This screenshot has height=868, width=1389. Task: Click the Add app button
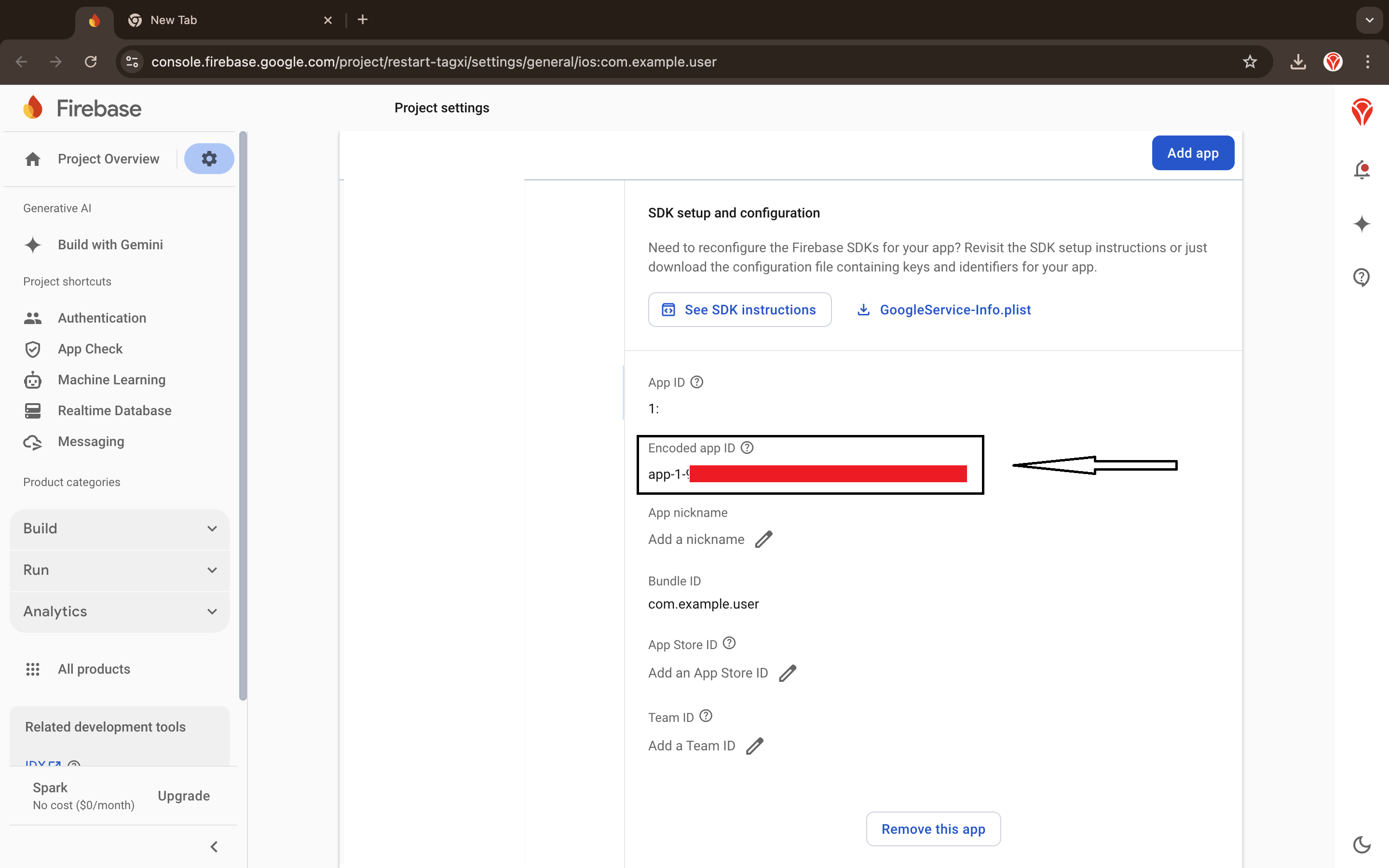pyautogui.click(x=1192, y=153)
